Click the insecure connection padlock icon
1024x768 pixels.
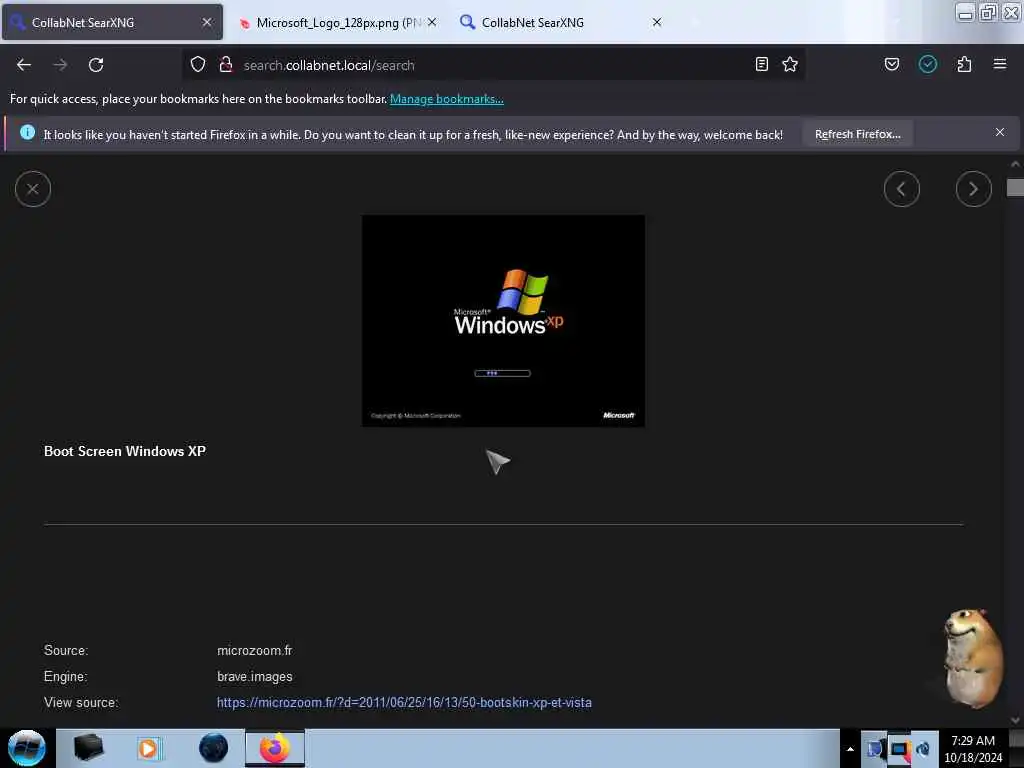click(226, 64)
